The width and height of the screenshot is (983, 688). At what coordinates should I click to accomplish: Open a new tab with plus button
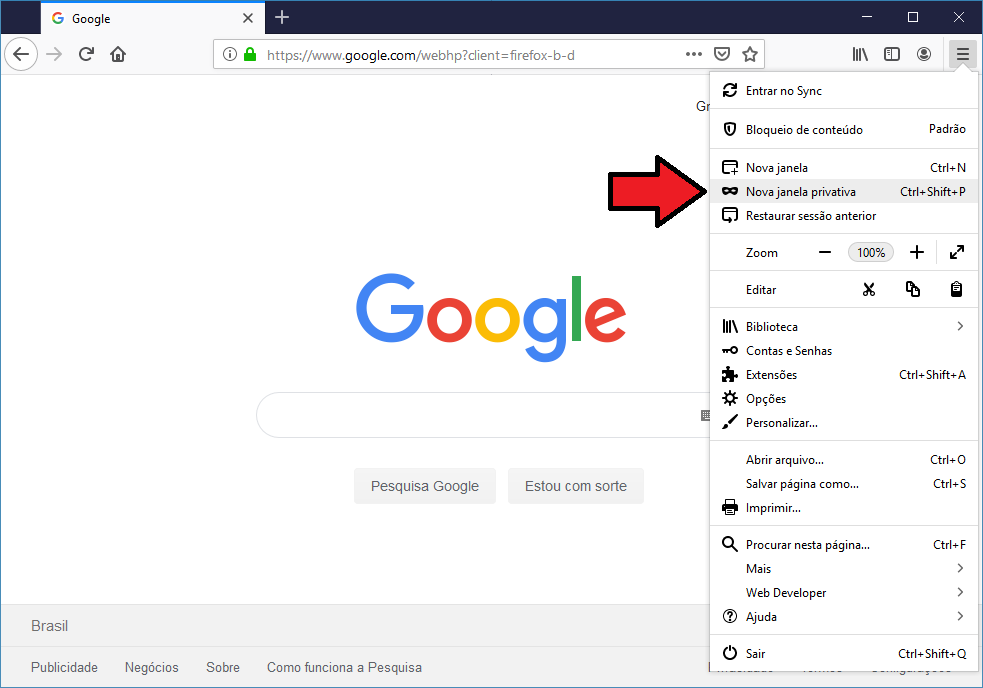coord(282,18)
